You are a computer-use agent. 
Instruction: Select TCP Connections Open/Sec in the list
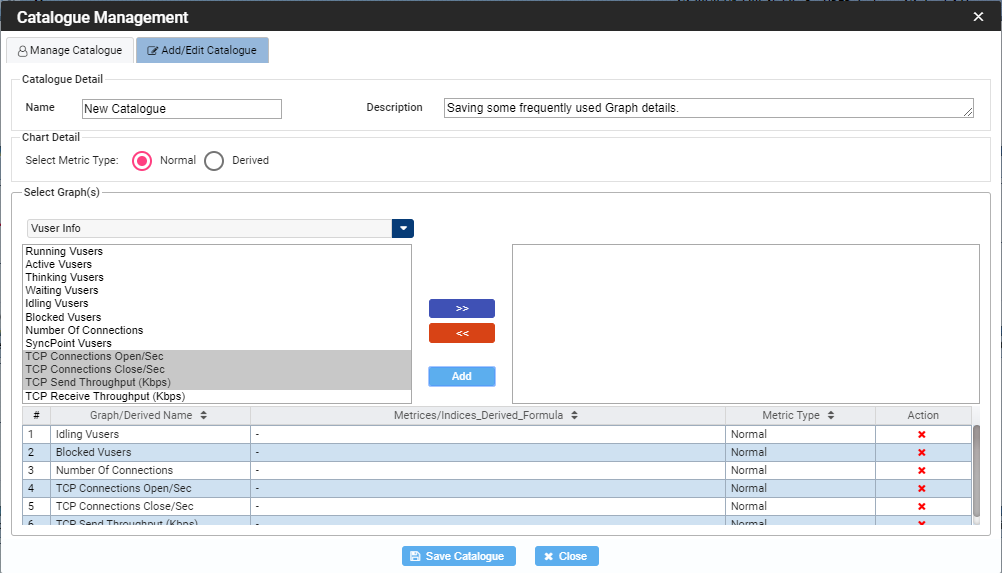pos(217,356)
